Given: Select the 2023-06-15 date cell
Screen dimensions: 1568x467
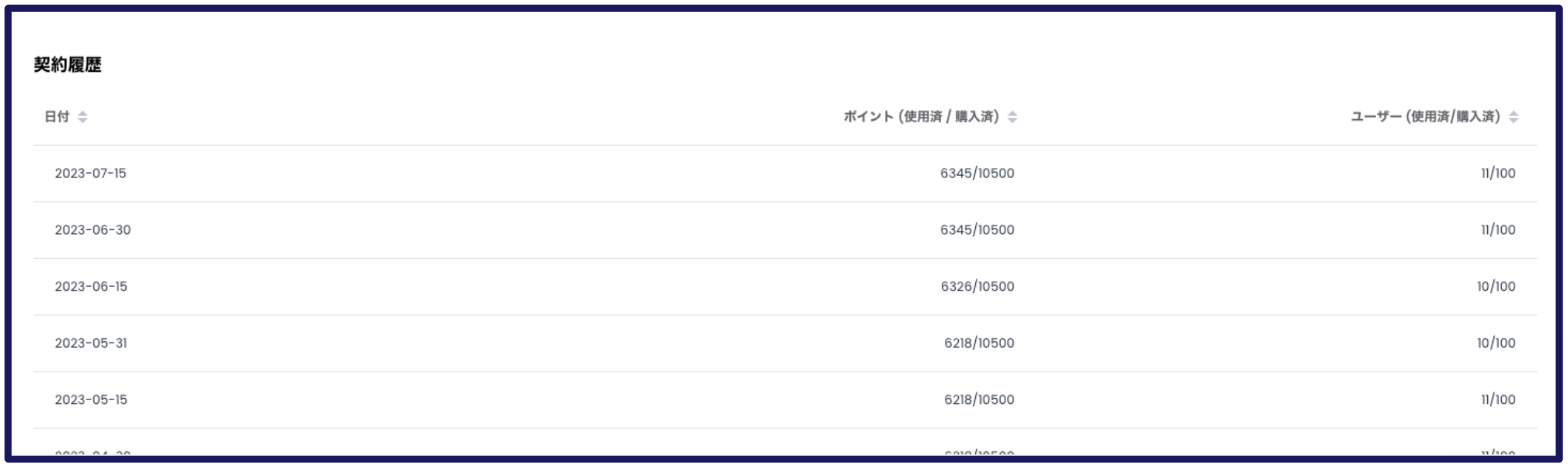Looking at the screenshot, I should pos(91,287).
